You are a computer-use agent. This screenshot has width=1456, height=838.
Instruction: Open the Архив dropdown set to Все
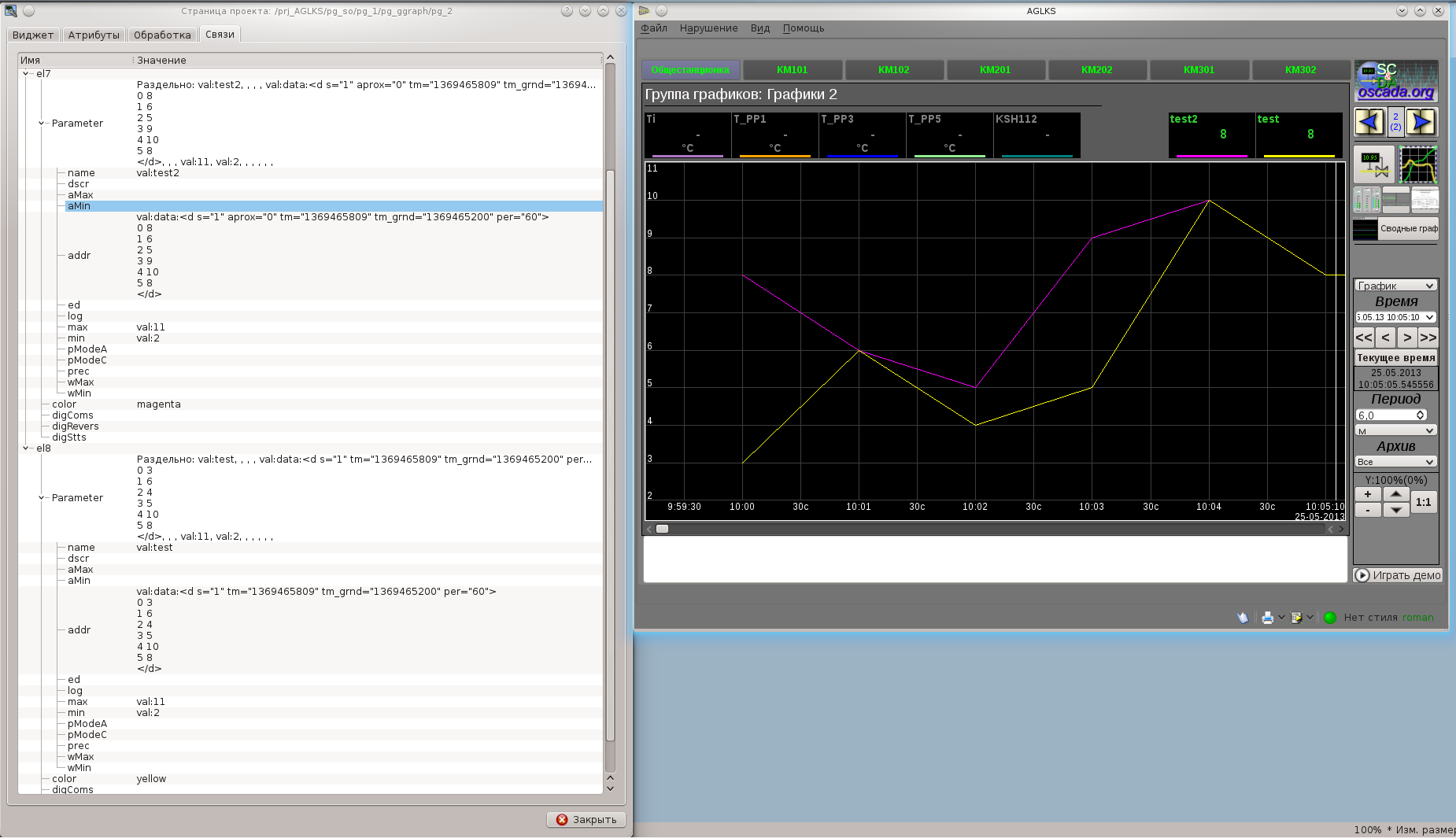coord(1395,462)
